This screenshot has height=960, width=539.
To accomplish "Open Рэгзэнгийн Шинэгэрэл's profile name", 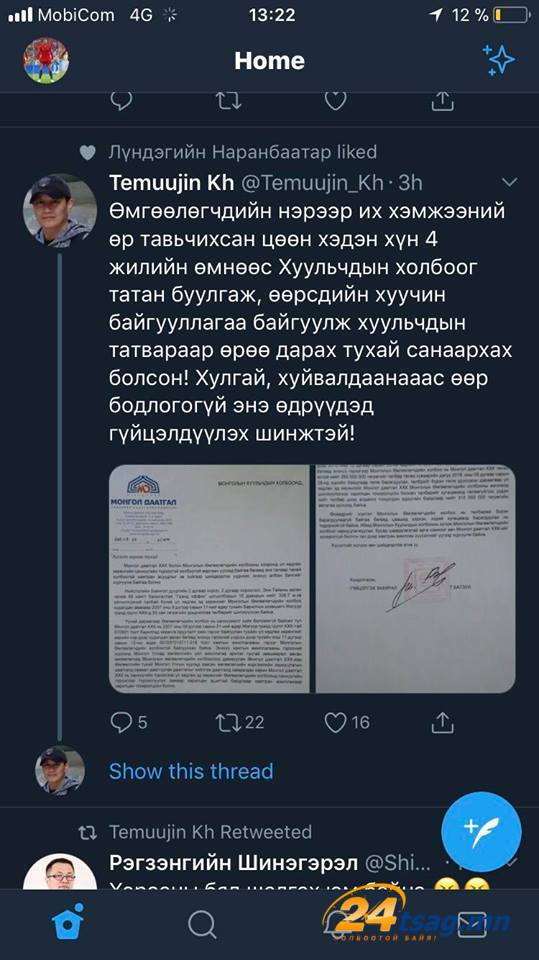I will (x=233, y=863).
